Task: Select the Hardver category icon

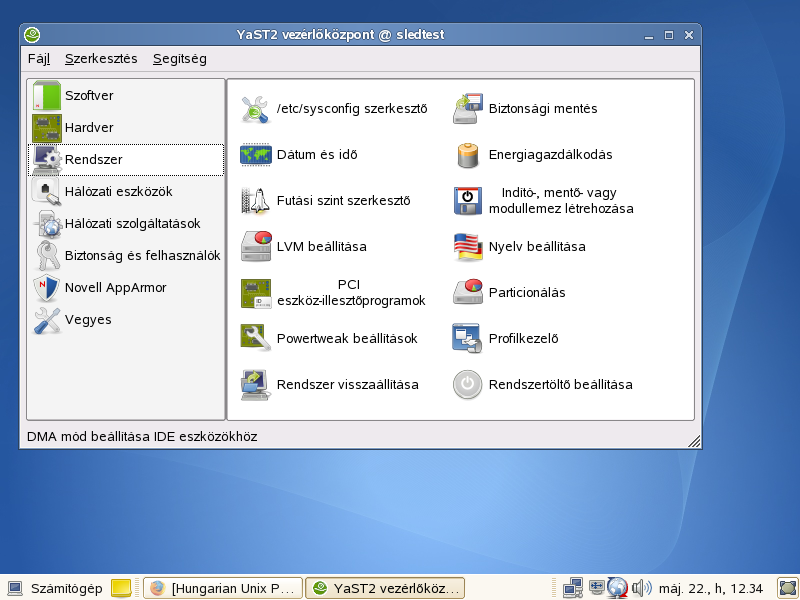Action: click(x=46, y=128)
